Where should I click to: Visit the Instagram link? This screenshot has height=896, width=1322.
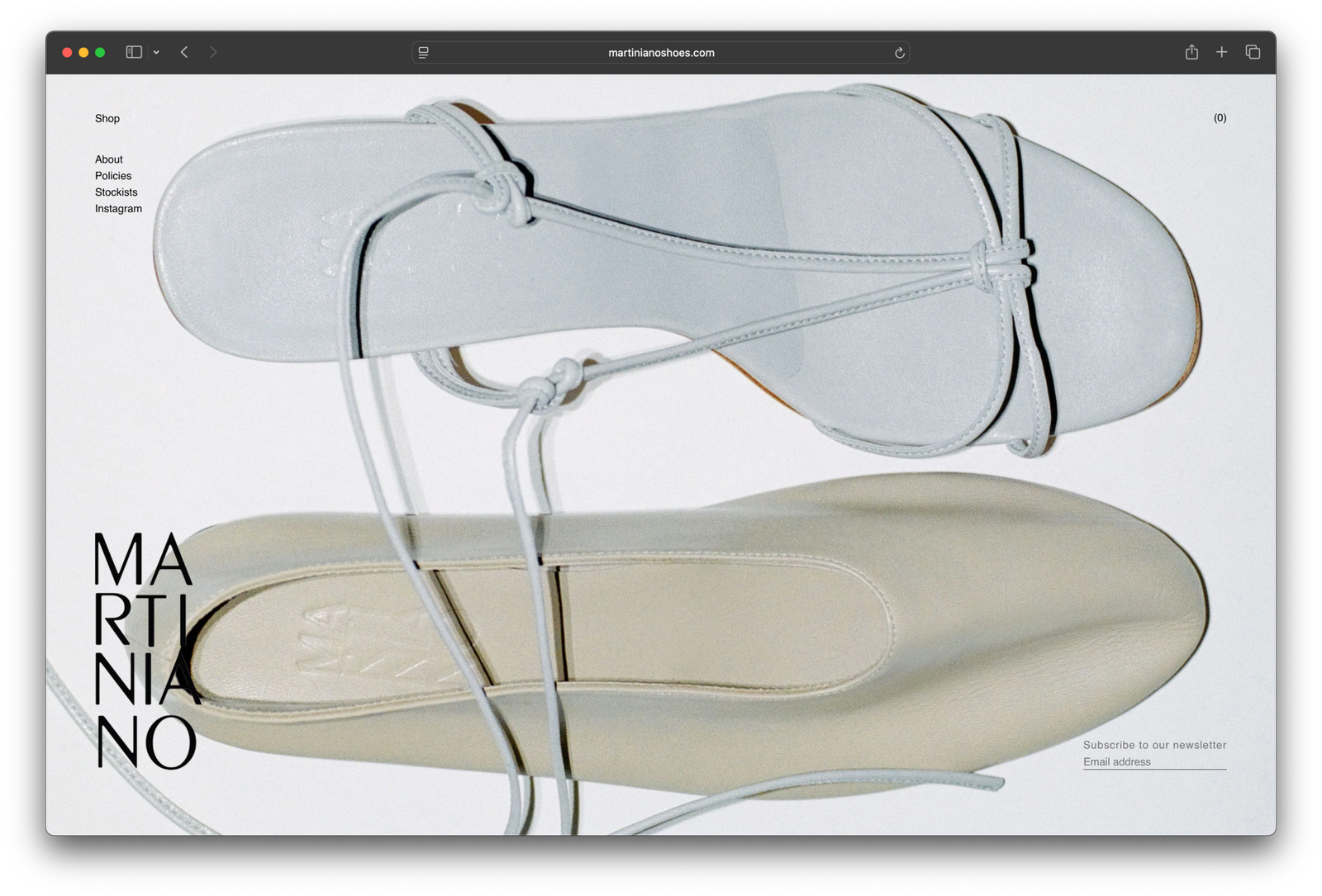tap(118, 209)
